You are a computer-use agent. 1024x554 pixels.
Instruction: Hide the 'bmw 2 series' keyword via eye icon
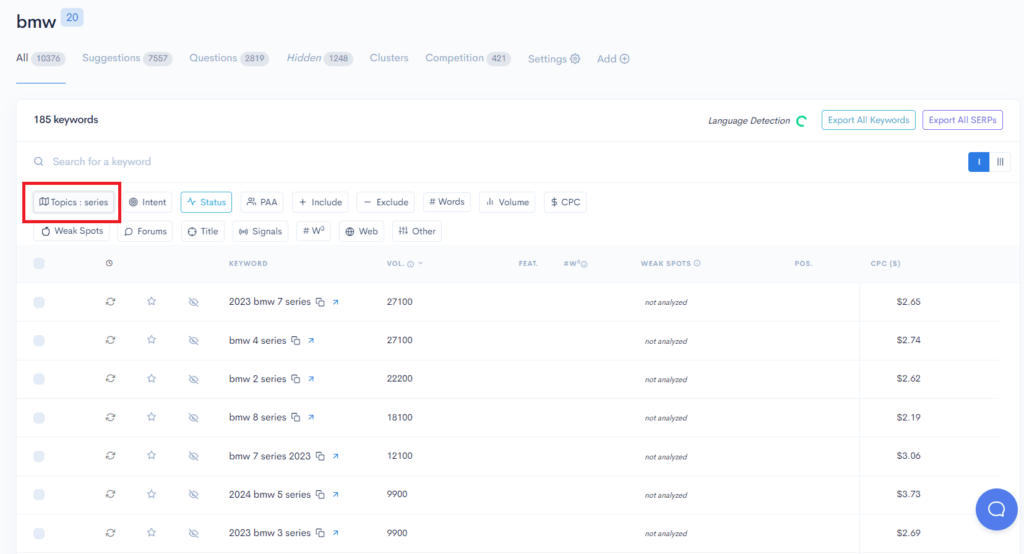point(193,379)
